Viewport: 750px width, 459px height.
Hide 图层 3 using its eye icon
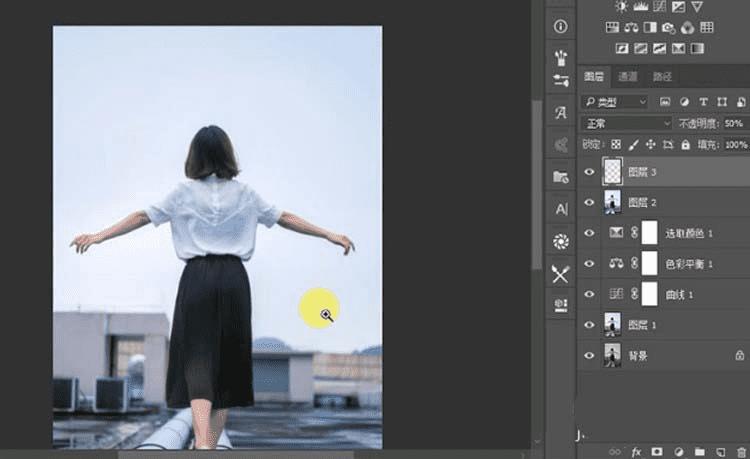589,172
